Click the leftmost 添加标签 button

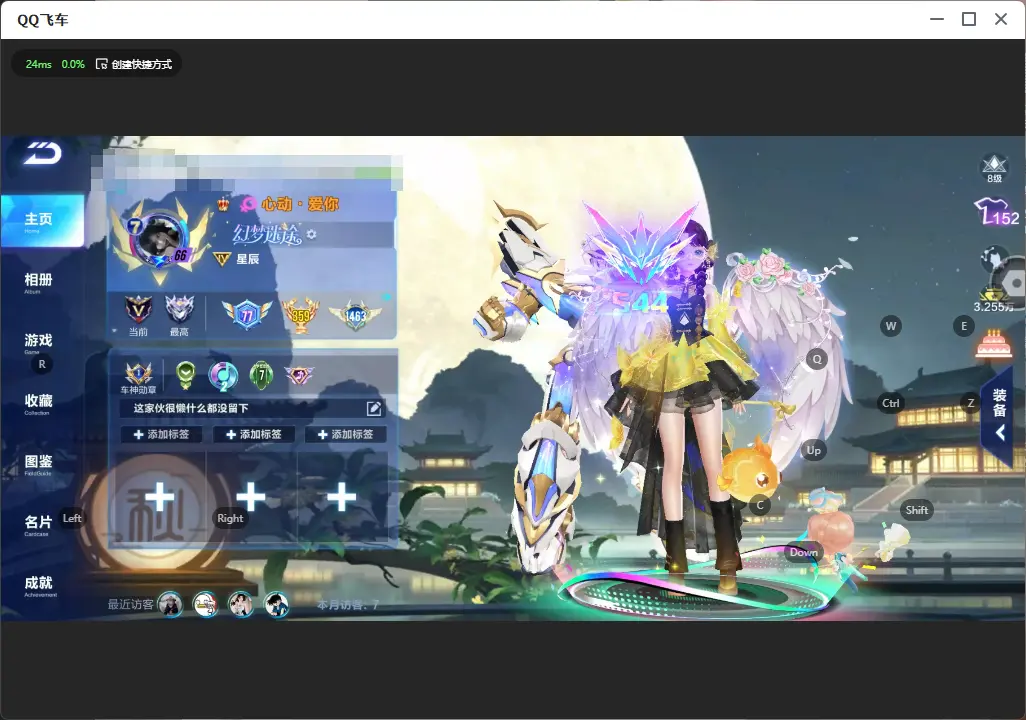click(161, 434)
